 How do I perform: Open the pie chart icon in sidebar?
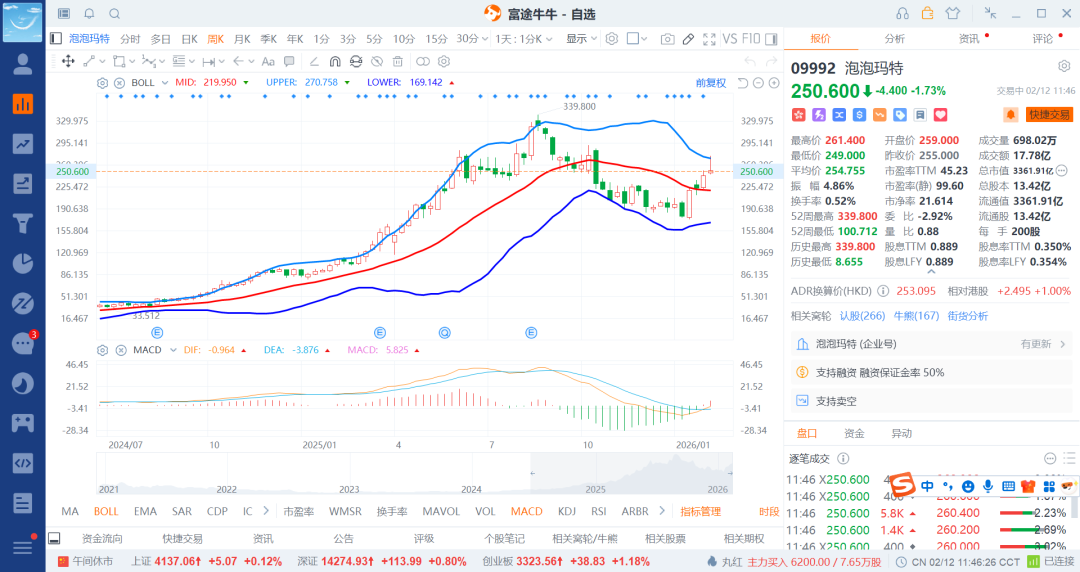(23, 263)
